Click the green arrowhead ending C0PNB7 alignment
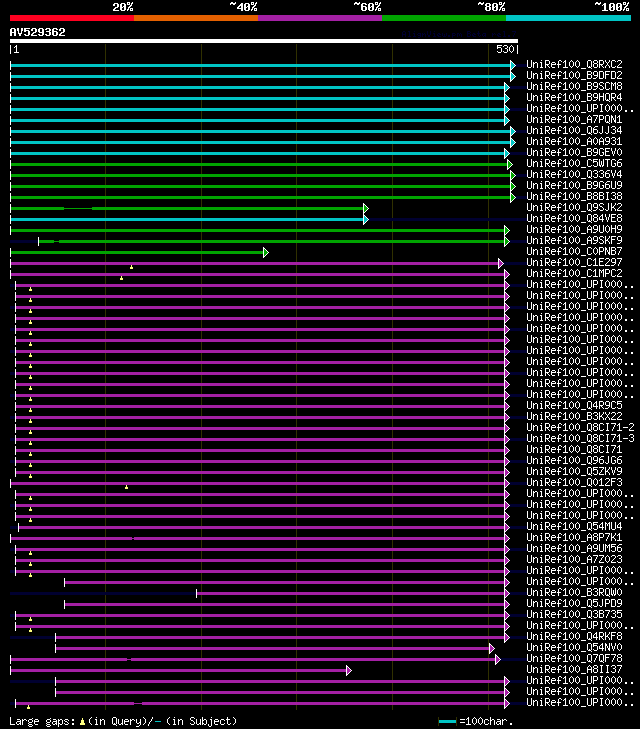This screenshot has width=640, height=729. click(266, 252)
